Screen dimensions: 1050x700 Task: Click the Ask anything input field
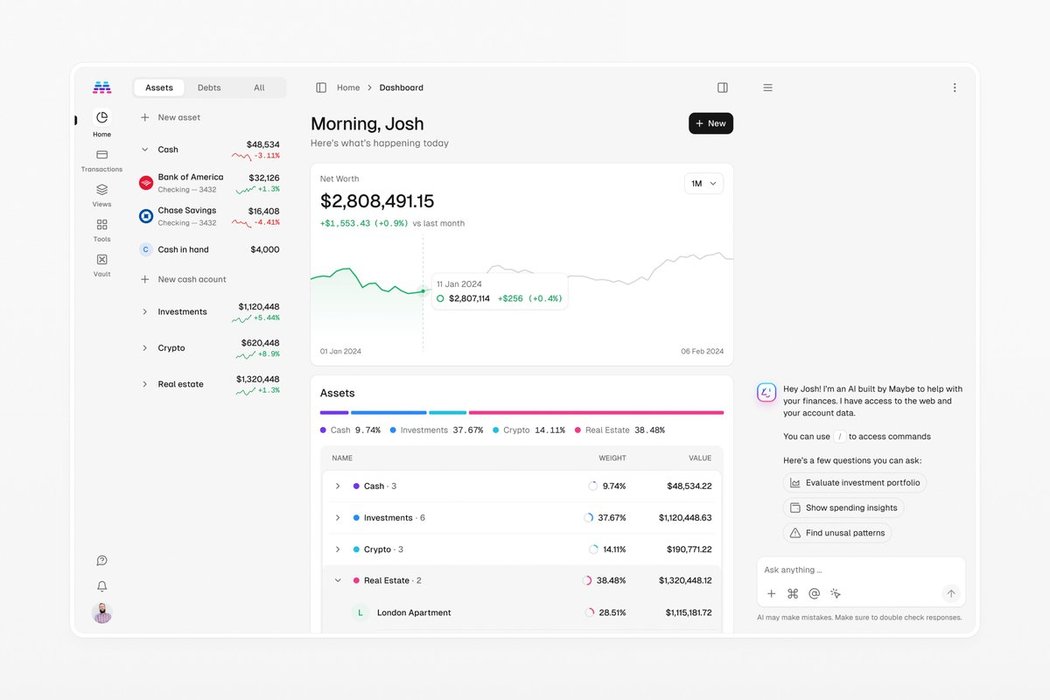pyautogui.click(x=850, y=570)
